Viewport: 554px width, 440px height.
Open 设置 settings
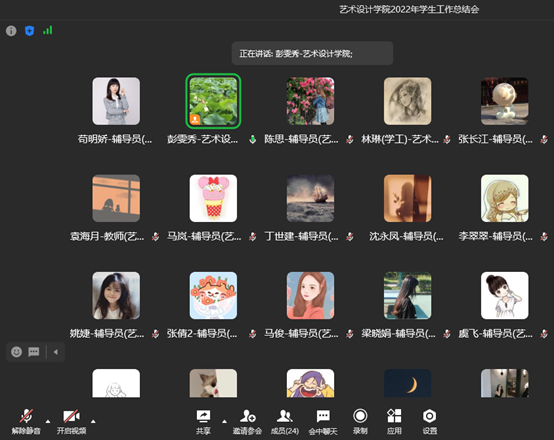[x=430, y=422]
